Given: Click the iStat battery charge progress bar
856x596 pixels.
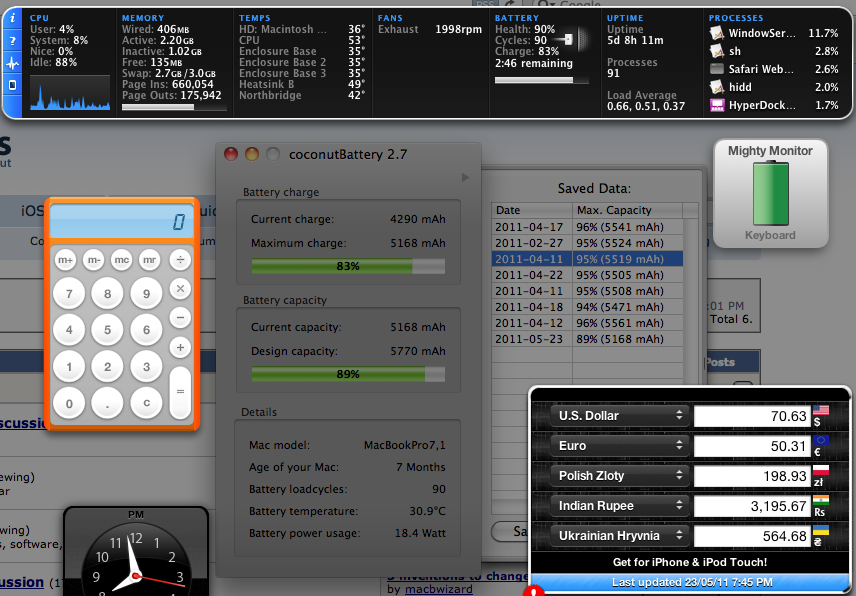Looking at the screenshot, I should 542,80.
